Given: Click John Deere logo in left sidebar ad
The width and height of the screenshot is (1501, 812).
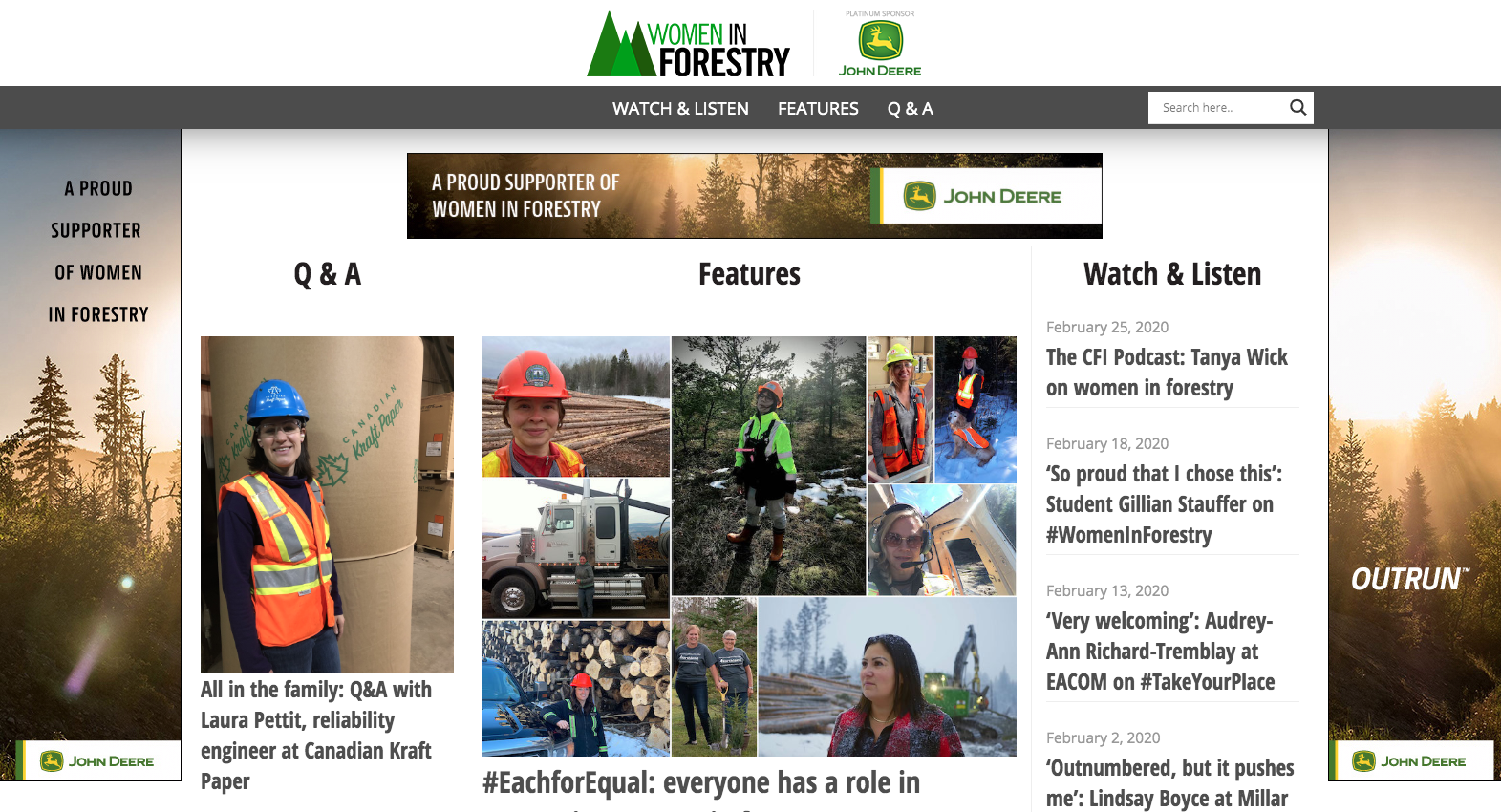Looking at the screenshot, I should click(97, 761).
